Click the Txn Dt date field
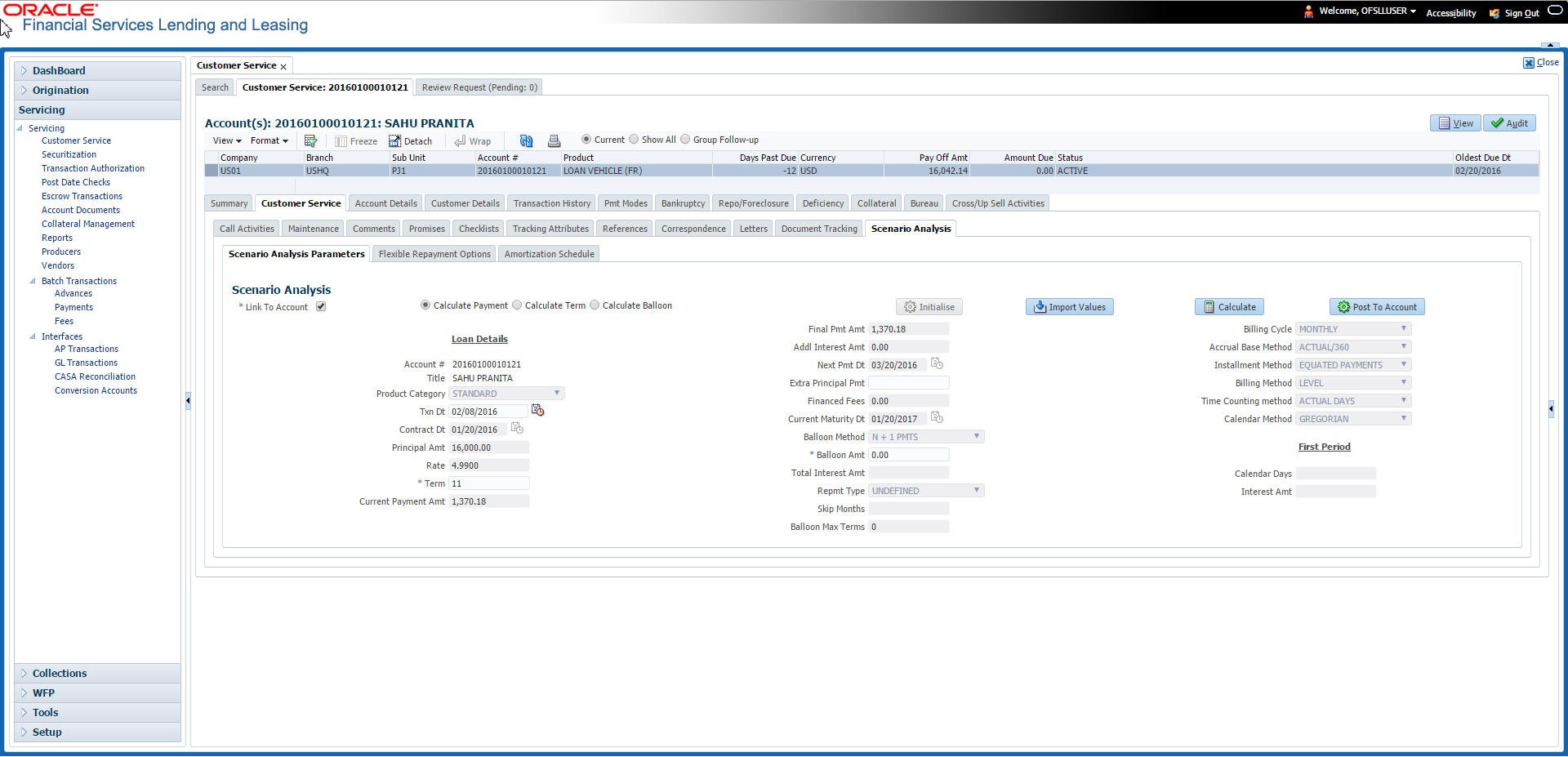This screenshot has width=1568, height=757. pyautogui.click(x=488, y=412)
